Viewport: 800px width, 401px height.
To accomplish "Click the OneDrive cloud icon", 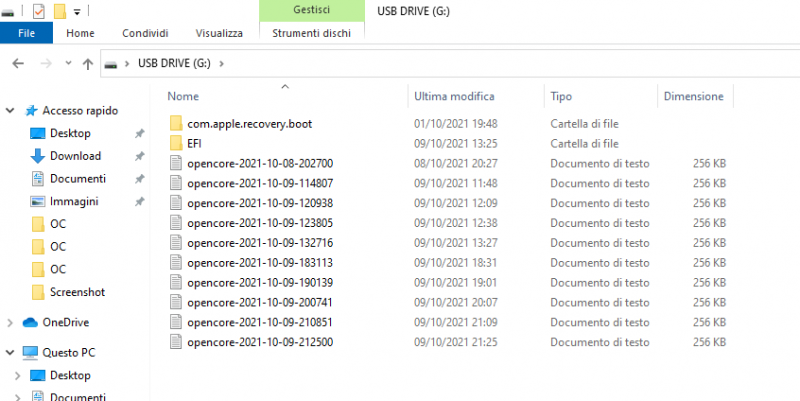I will click(x=30, y=322).
